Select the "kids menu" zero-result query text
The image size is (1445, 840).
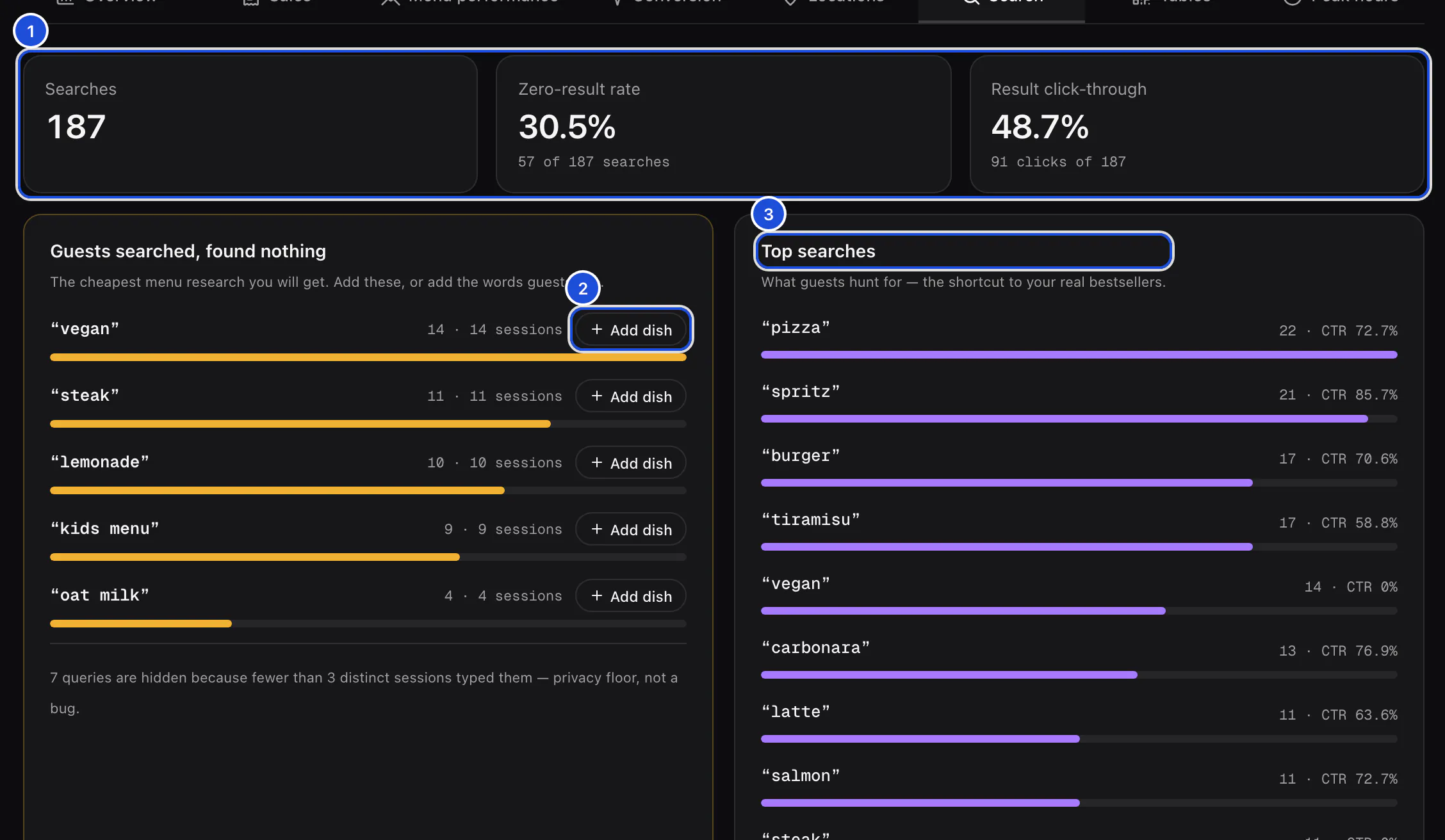point(104,529)
